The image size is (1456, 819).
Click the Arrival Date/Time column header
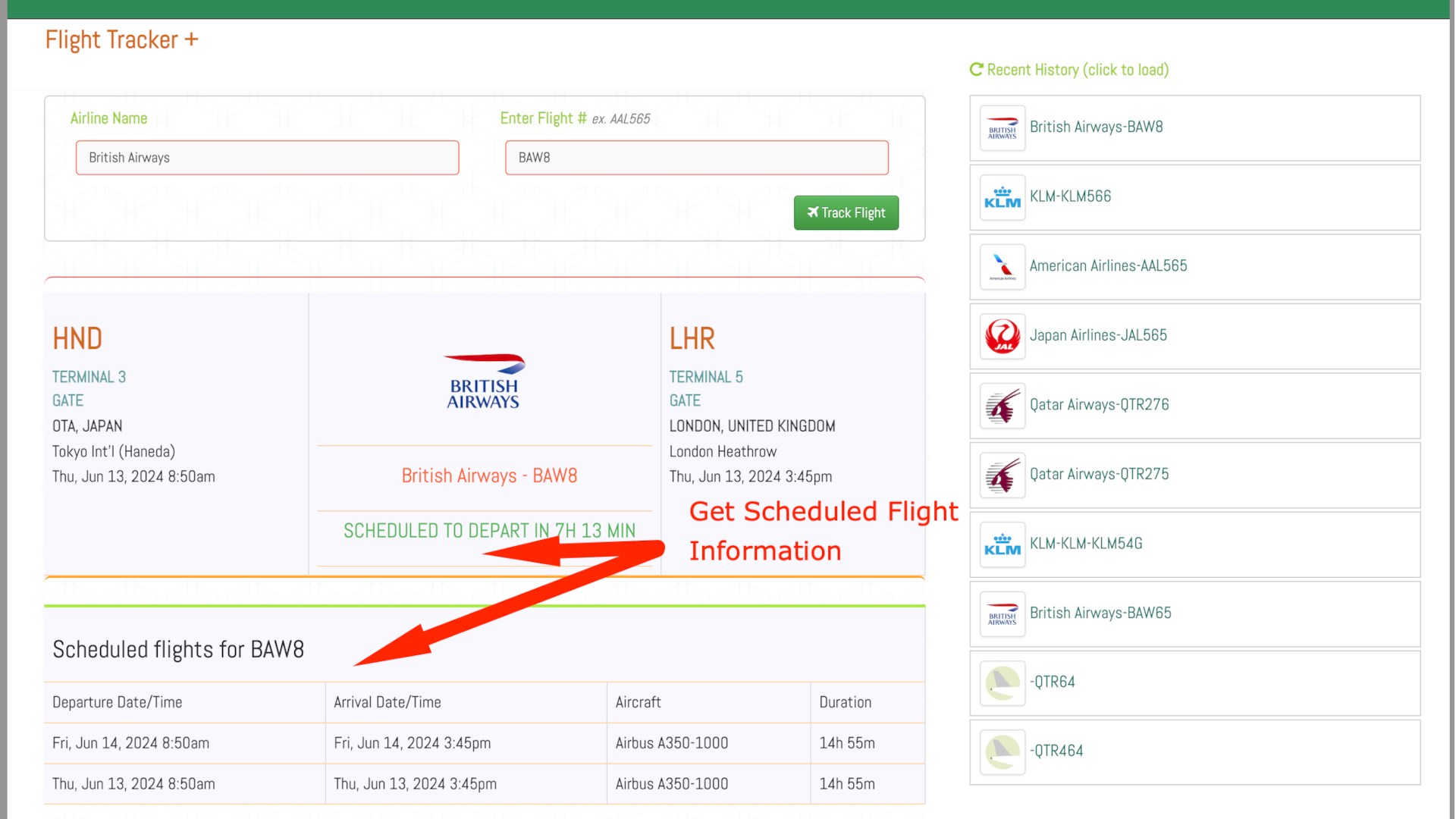[x=388, y=702]
